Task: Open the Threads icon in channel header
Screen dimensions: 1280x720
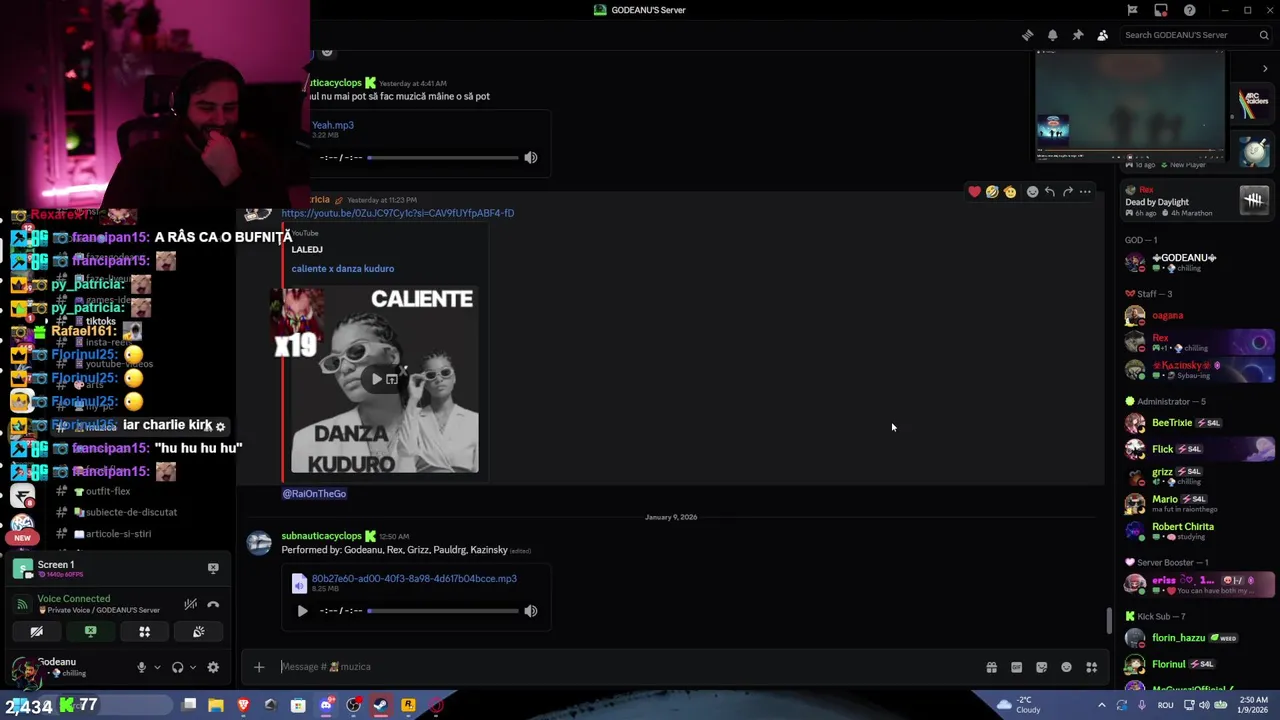Action: (x=1027, y=35)
